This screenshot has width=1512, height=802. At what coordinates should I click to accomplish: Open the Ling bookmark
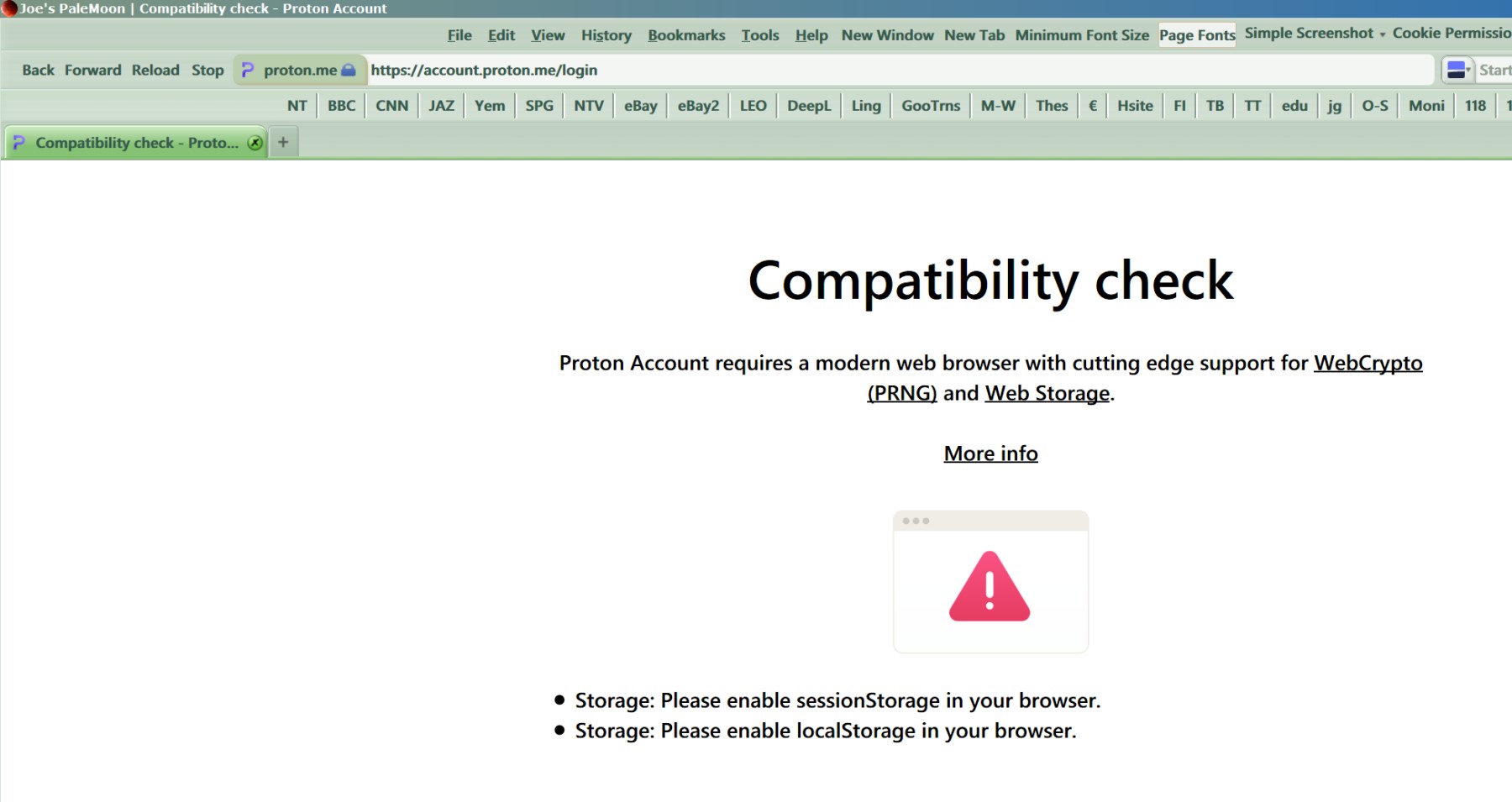pos(866,106)
